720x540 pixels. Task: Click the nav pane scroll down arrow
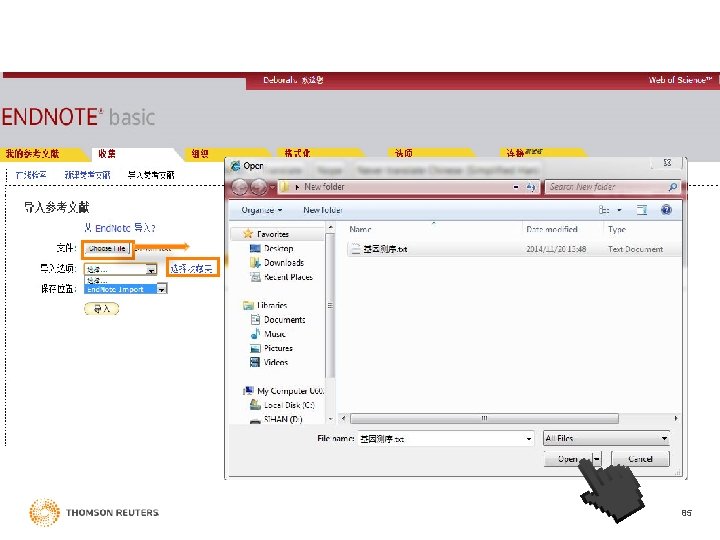(x=330, y=419)
